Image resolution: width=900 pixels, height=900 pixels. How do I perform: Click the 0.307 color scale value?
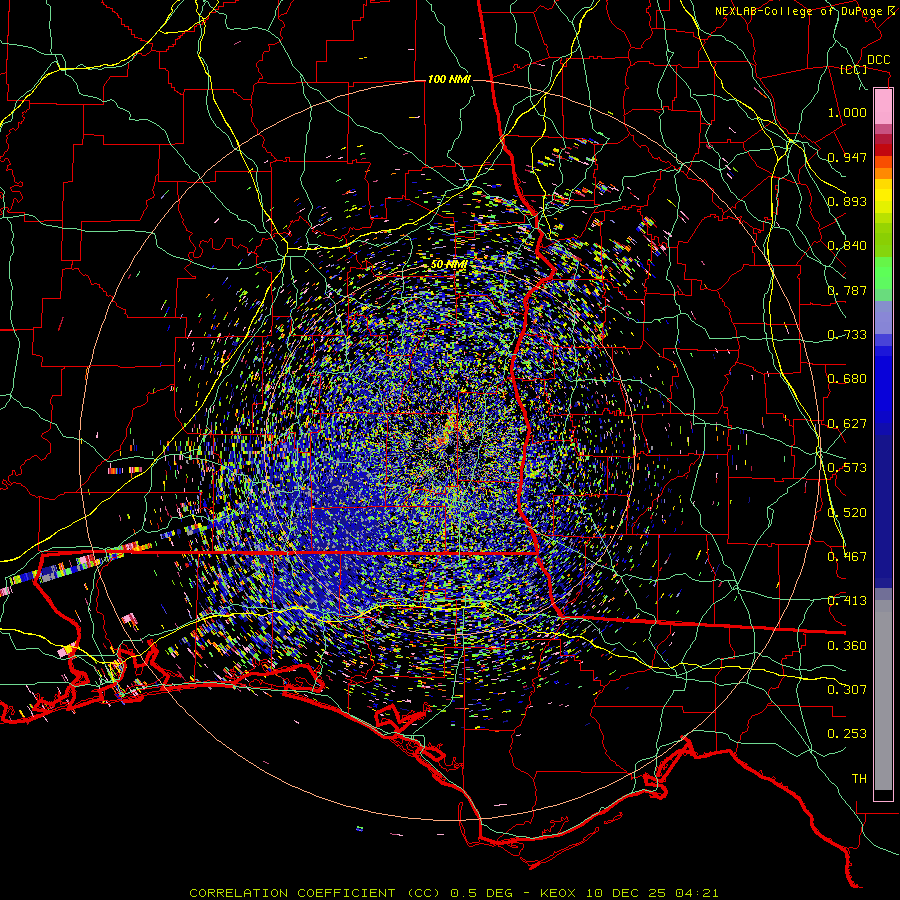(847, 690)
